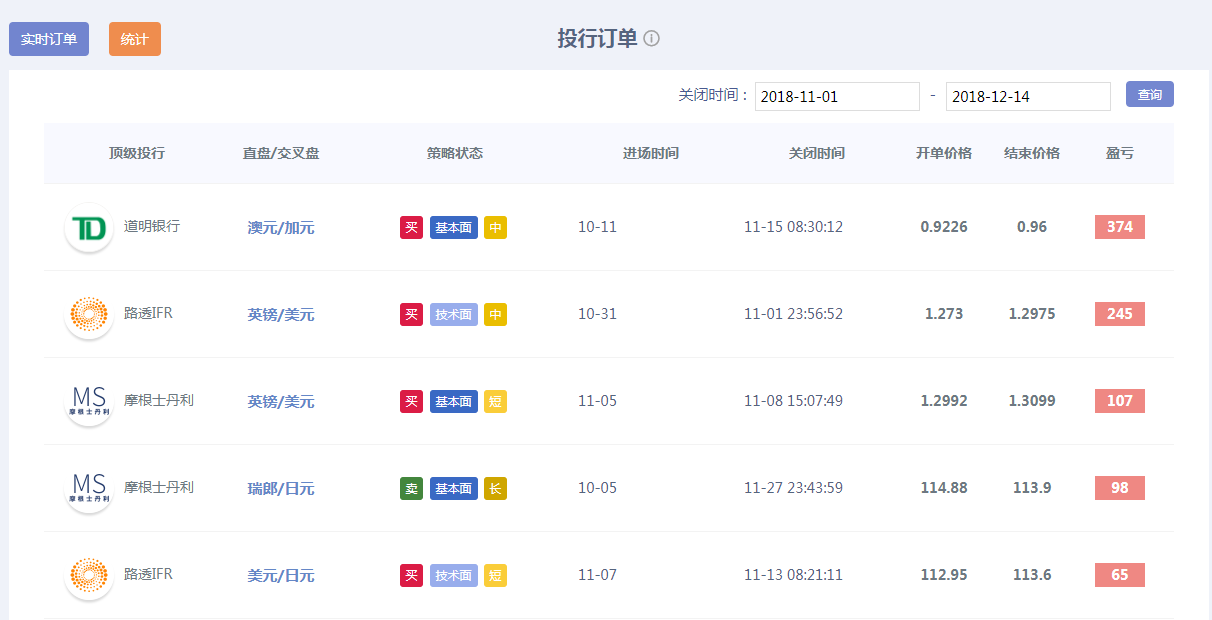Click 盈亏 column header

[1120, 153]
